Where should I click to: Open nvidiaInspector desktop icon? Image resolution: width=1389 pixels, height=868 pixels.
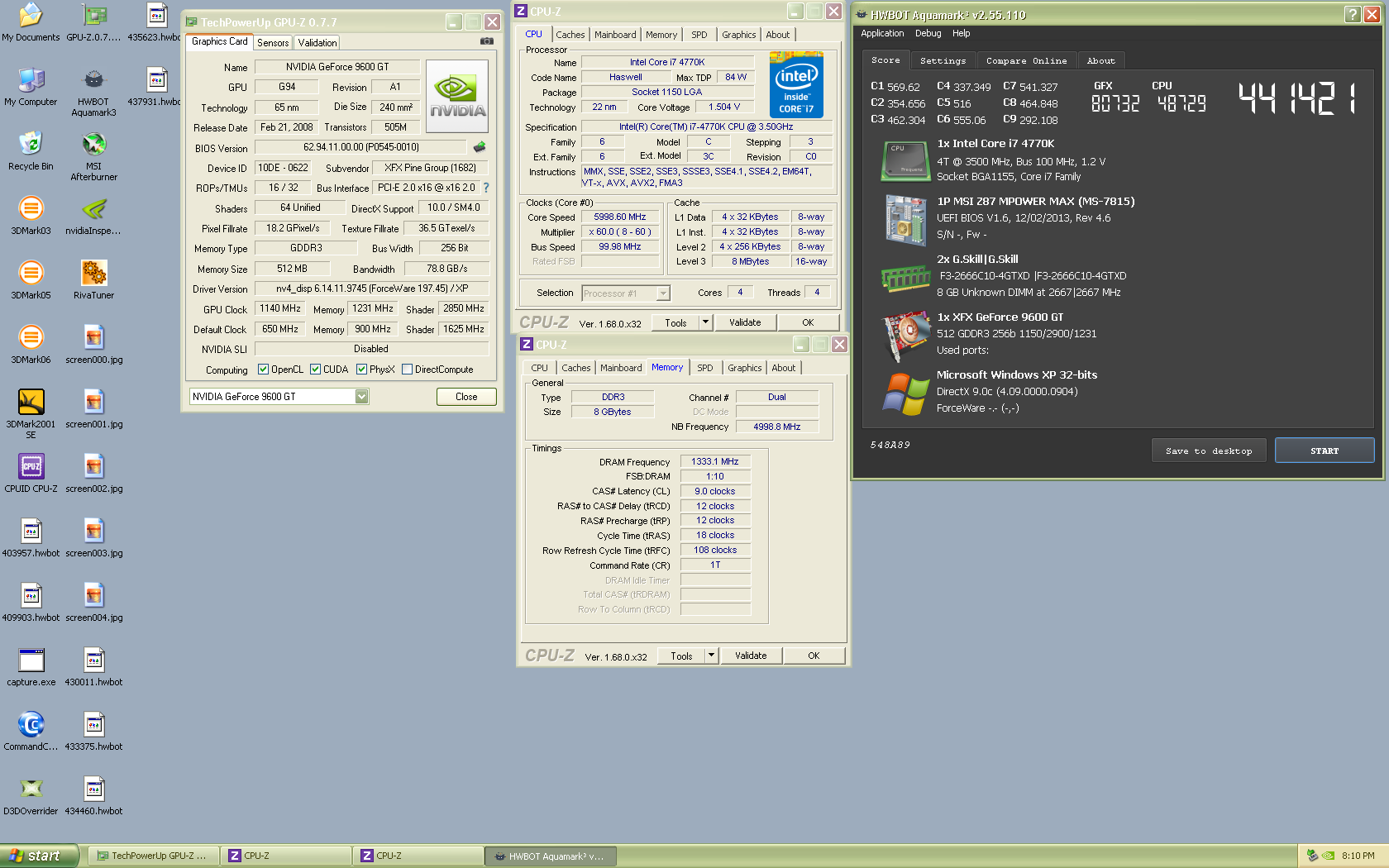point(93,216)
